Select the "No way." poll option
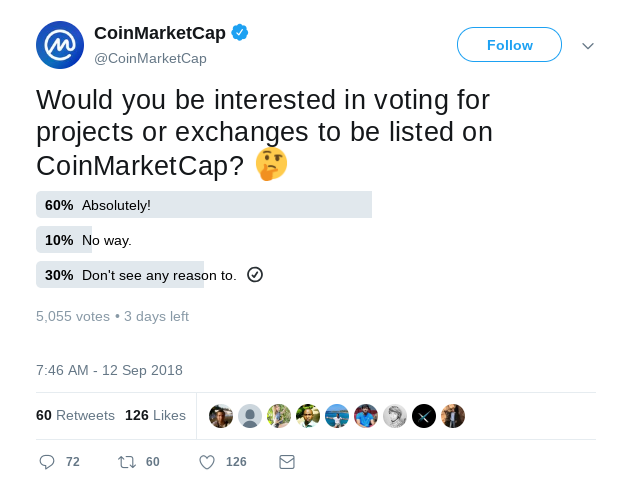 [107, 240]
